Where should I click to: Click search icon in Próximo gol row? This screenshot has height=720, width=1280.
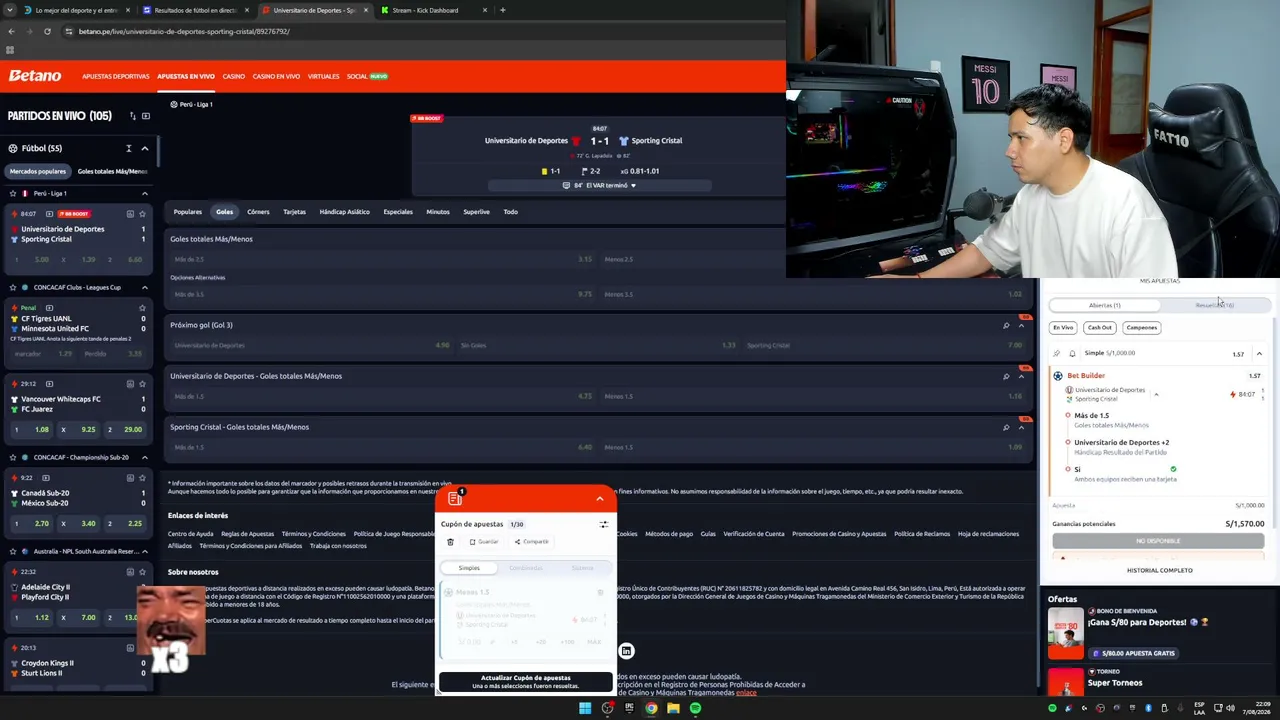(1006, 325)
